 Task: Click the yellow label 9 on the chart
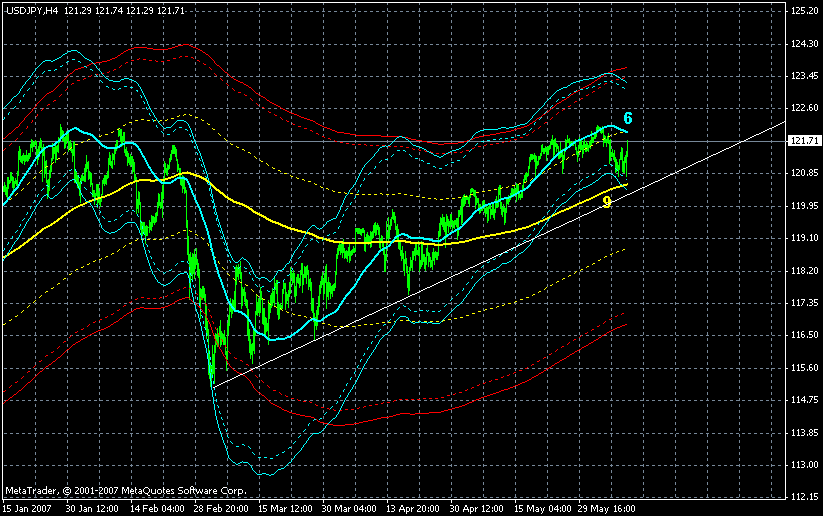point(607,202)
